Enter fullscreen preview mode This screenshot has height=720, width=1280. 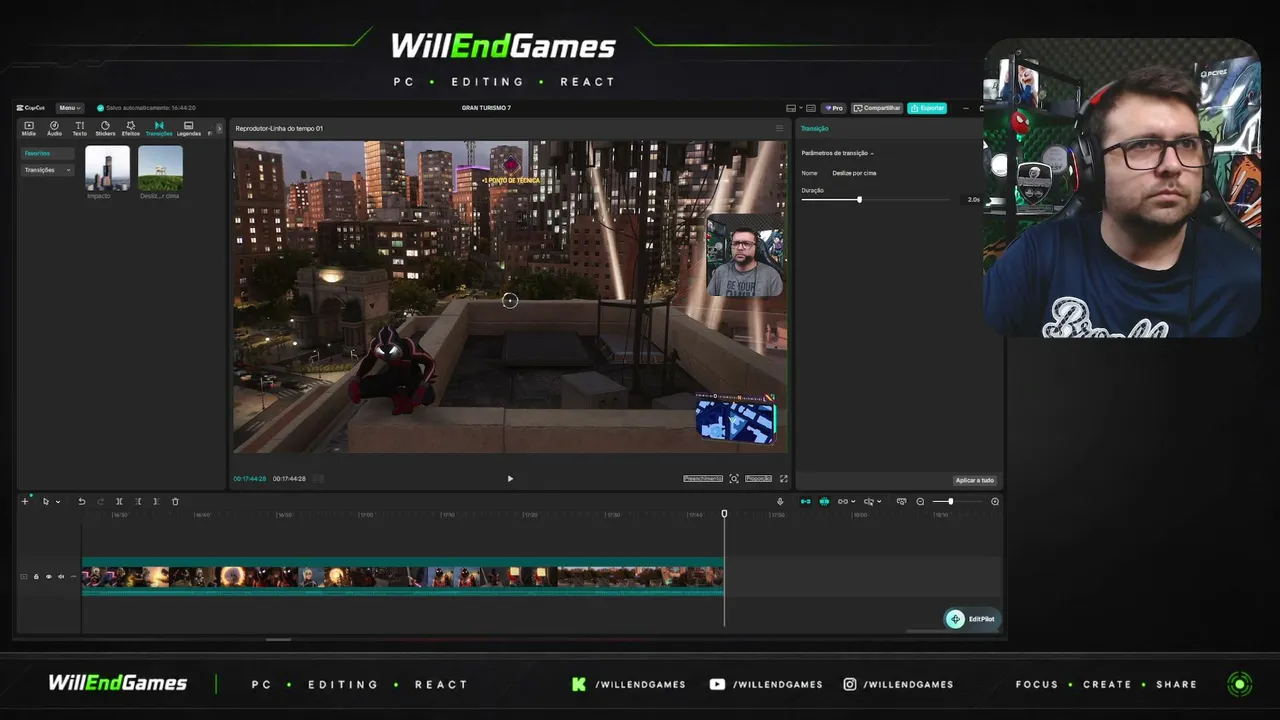(x=784, y=479)
